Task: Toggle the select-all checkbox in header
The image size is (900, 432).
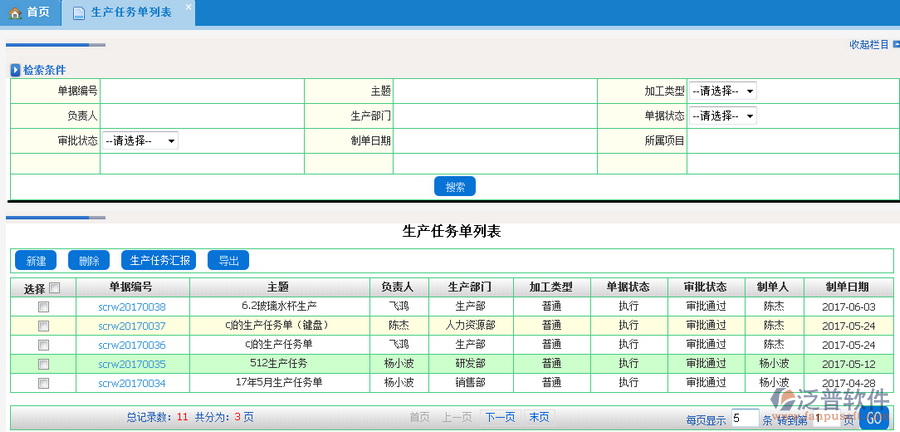Action: coord(55,288)
